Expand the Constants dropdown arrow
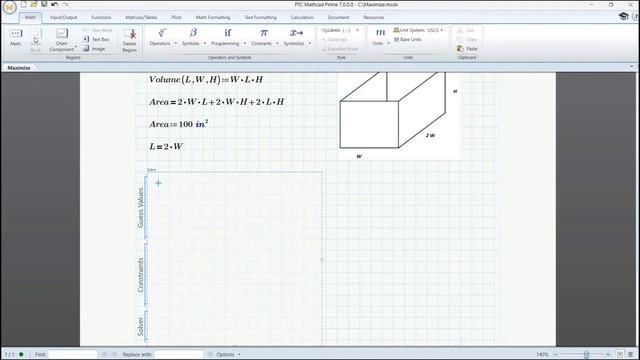Screen dimensions: 640x360 [x=277, y=43]
